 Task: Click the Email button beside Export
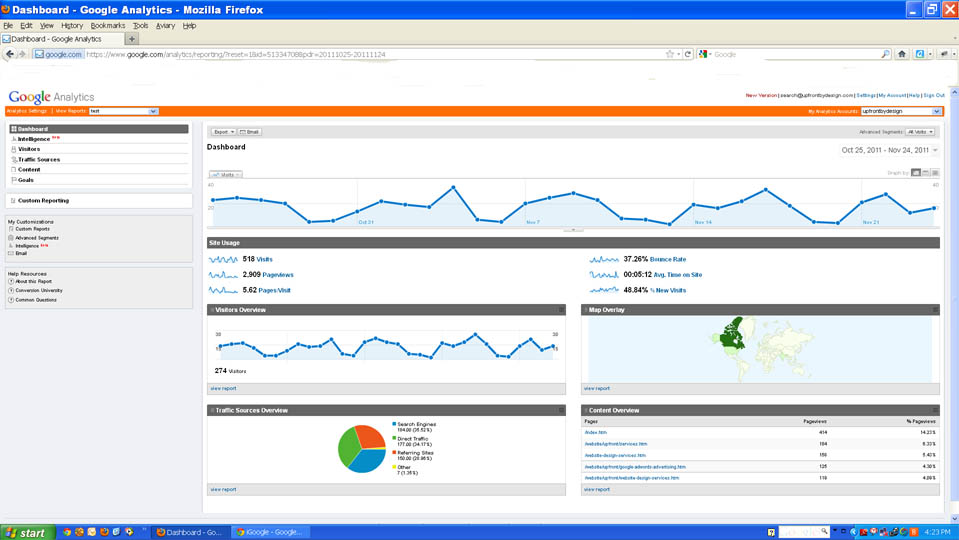pos(249,131)
